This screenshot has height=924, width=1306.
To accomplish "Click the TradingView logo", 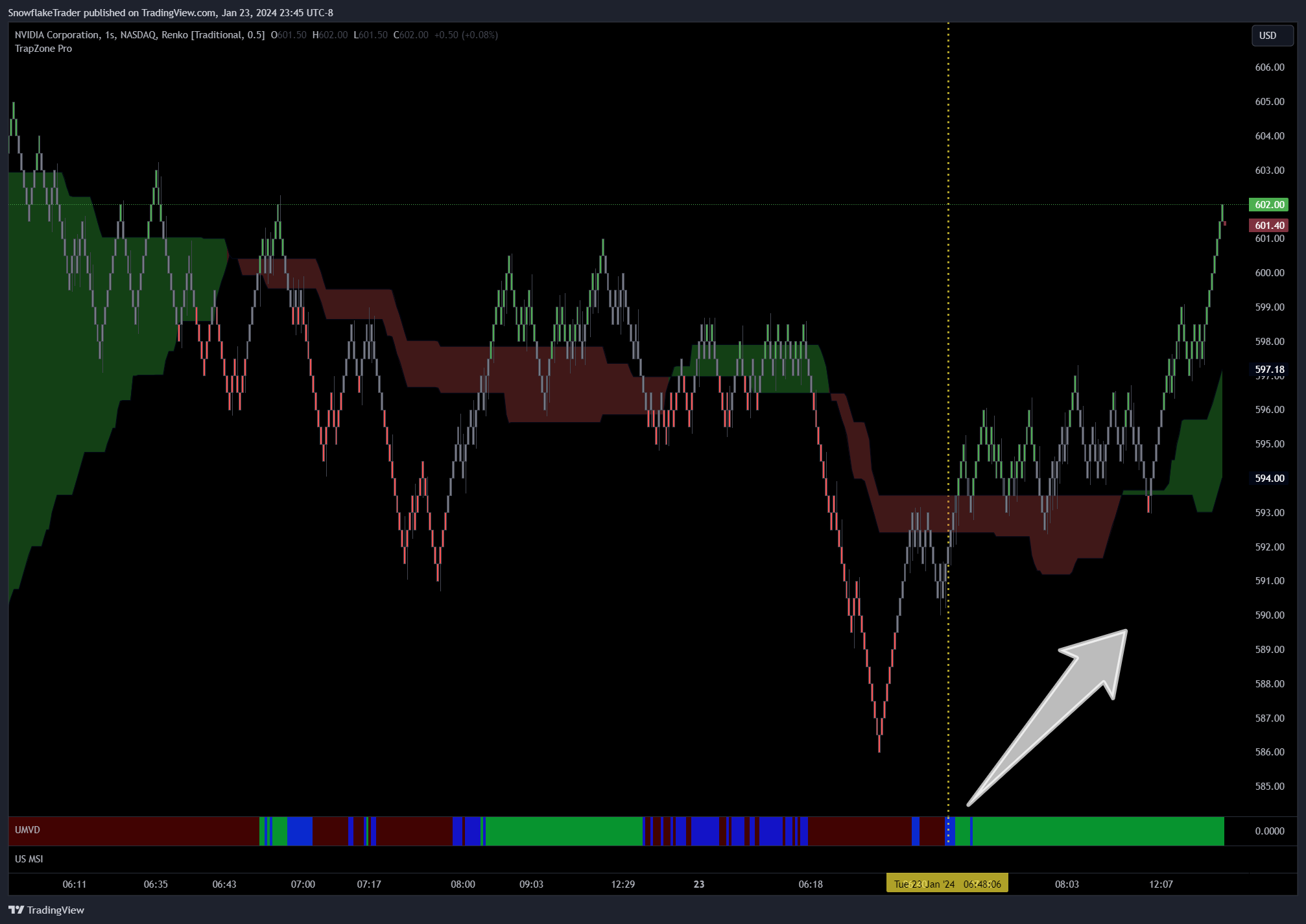I will click(46, 910).
